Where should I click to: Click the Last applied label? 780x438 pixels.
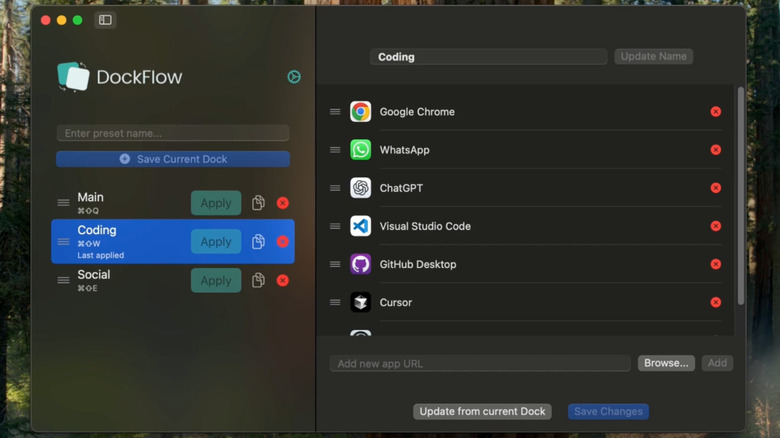(x=100, y=255)
